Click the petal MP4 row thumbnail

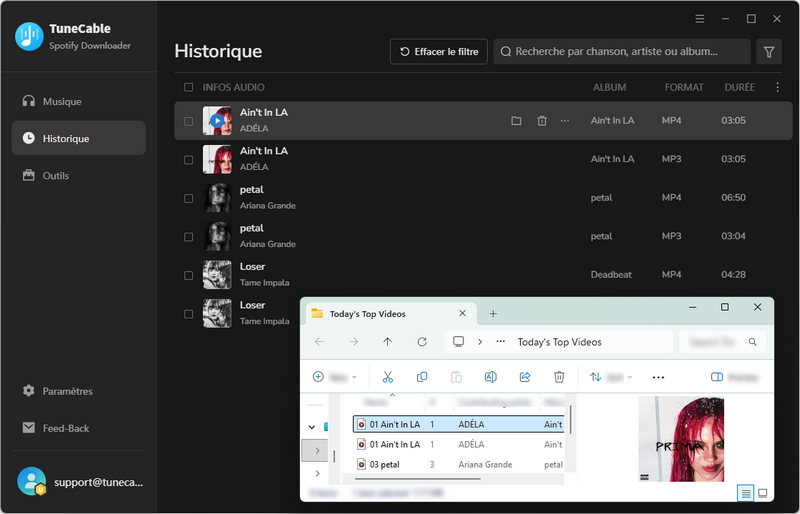217,198
